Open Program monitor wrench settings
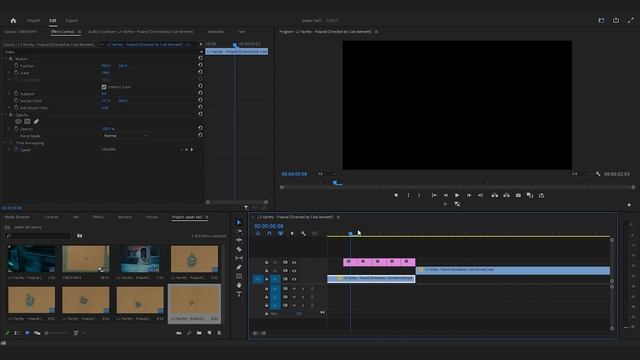 point(598,174)
